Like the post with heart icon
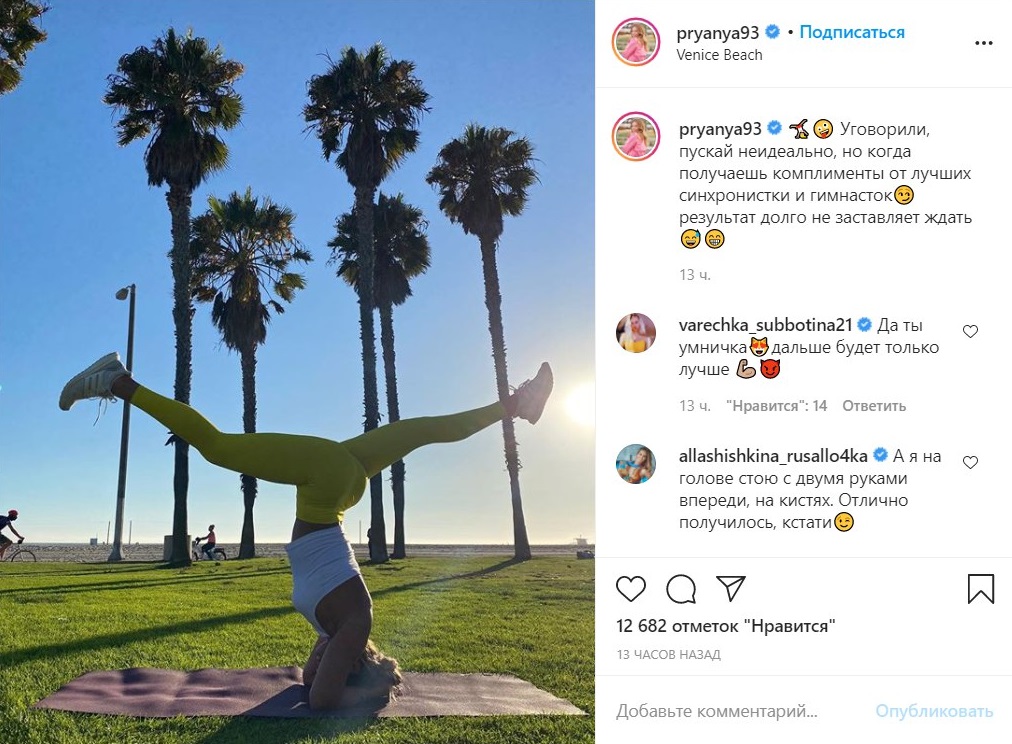The height and width of the screenshot is (744, 1012). click(x=631, y=588)
